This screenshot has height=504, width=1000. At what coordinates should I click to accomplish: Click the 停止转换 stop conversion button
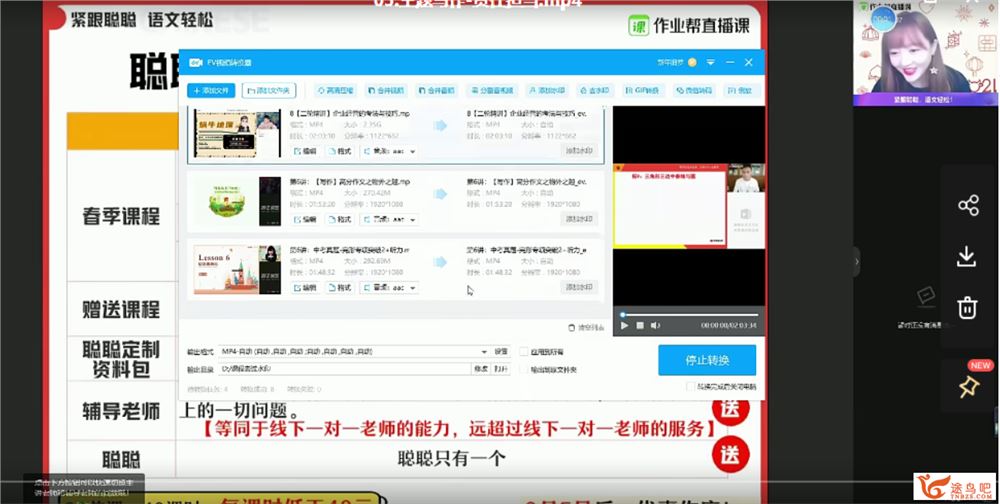click(707, 360)
